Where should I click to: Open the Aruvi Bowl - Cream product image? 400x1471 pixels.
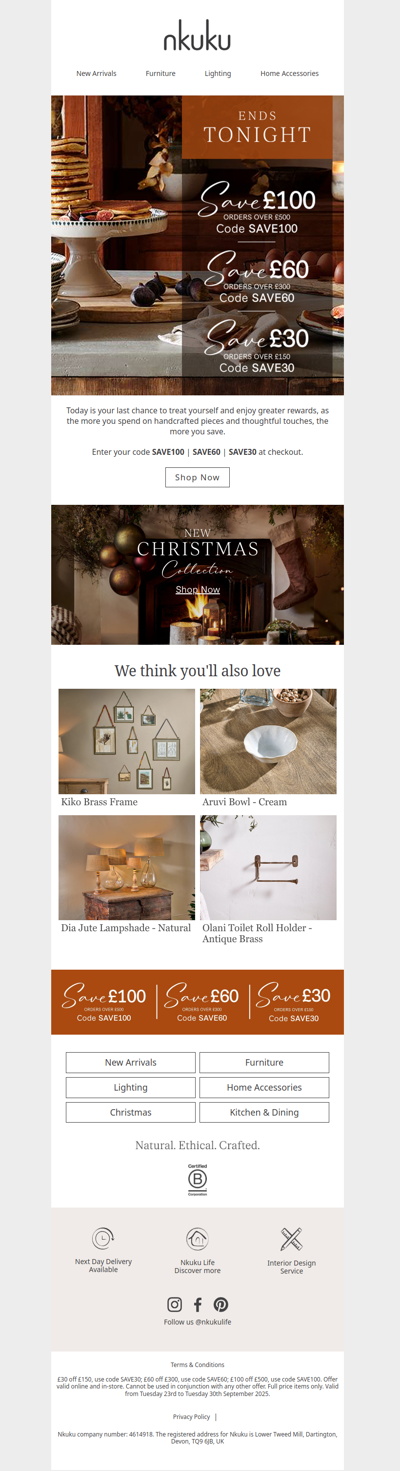(x=268, y=741)
